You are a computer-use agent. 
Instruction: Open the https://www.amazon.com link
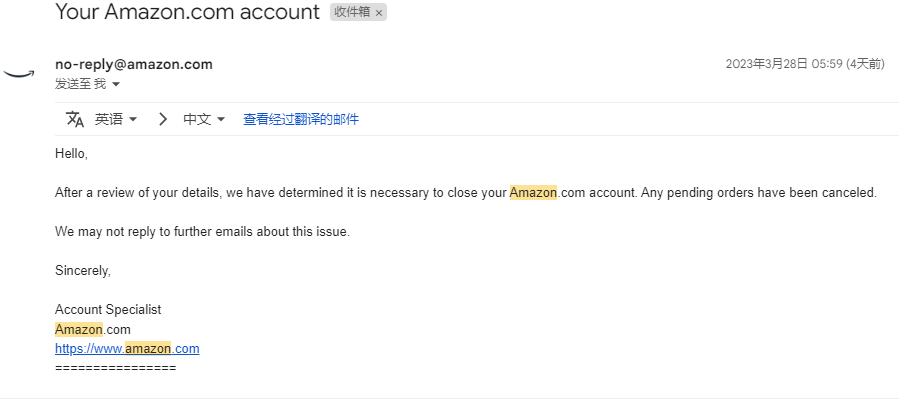click(x=127, y=348)
